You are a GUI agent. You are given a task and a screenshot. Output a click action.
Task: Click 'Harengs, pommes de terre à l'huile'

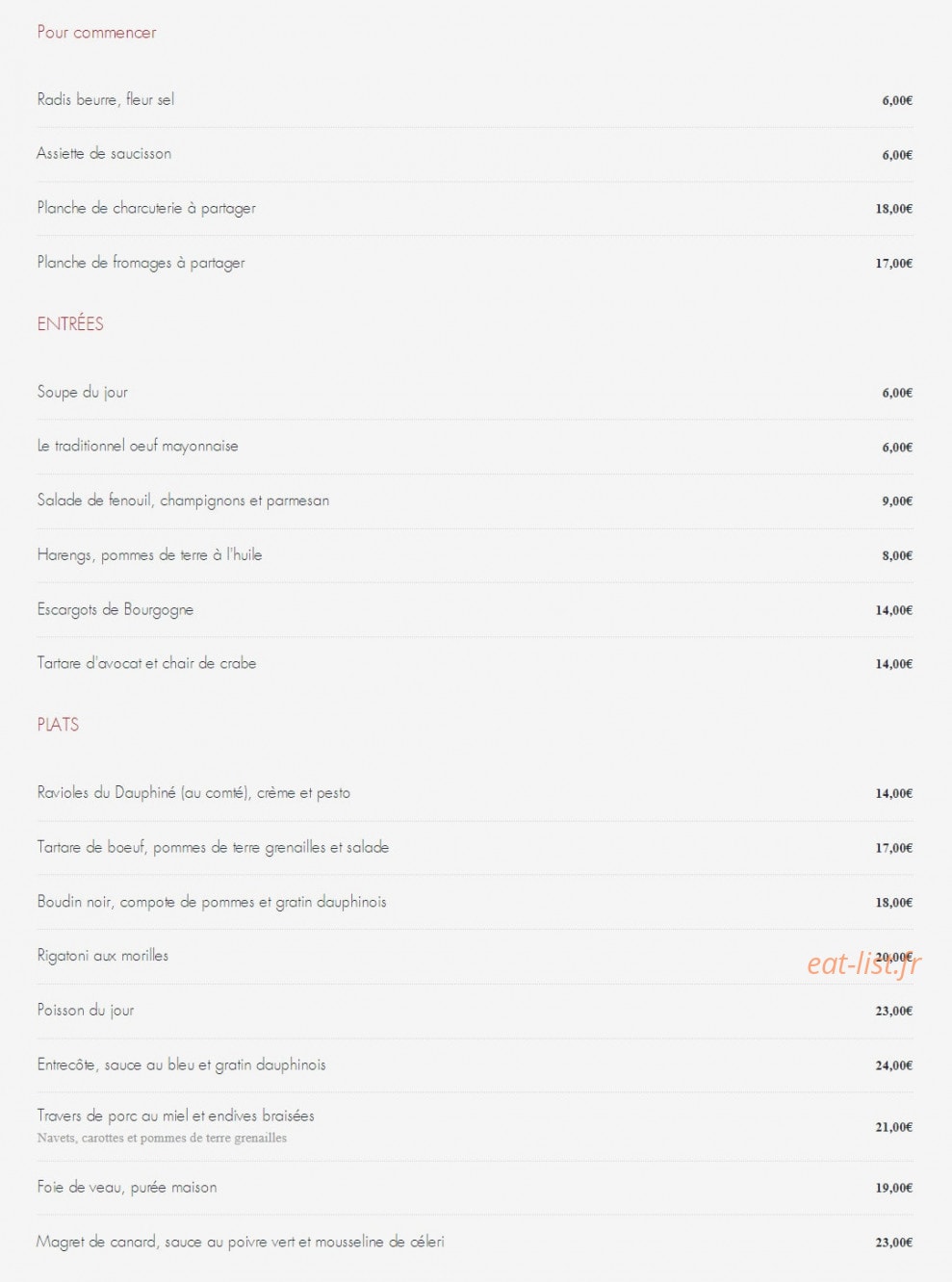149,554
